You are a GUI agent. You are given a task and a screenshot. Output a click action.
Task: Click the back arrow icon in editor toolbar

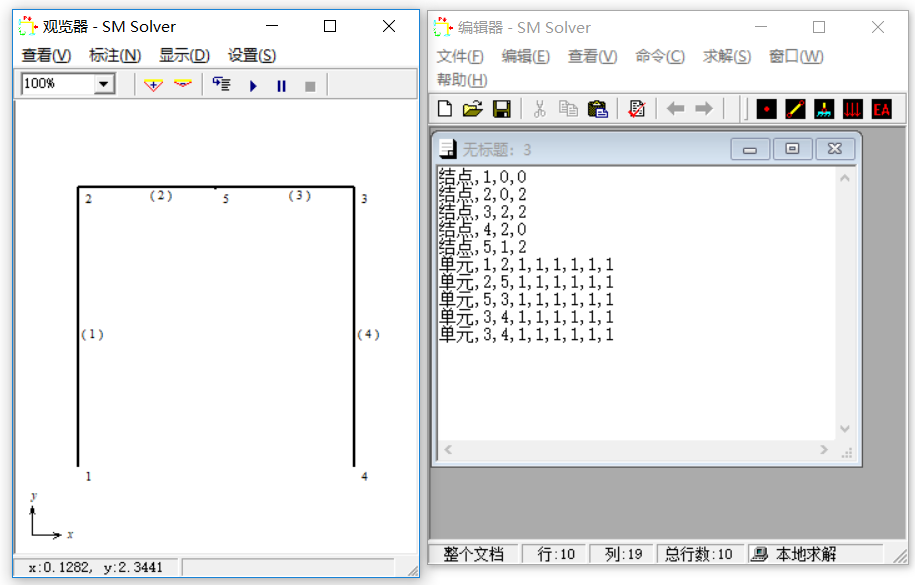click(x=675, y=109)
